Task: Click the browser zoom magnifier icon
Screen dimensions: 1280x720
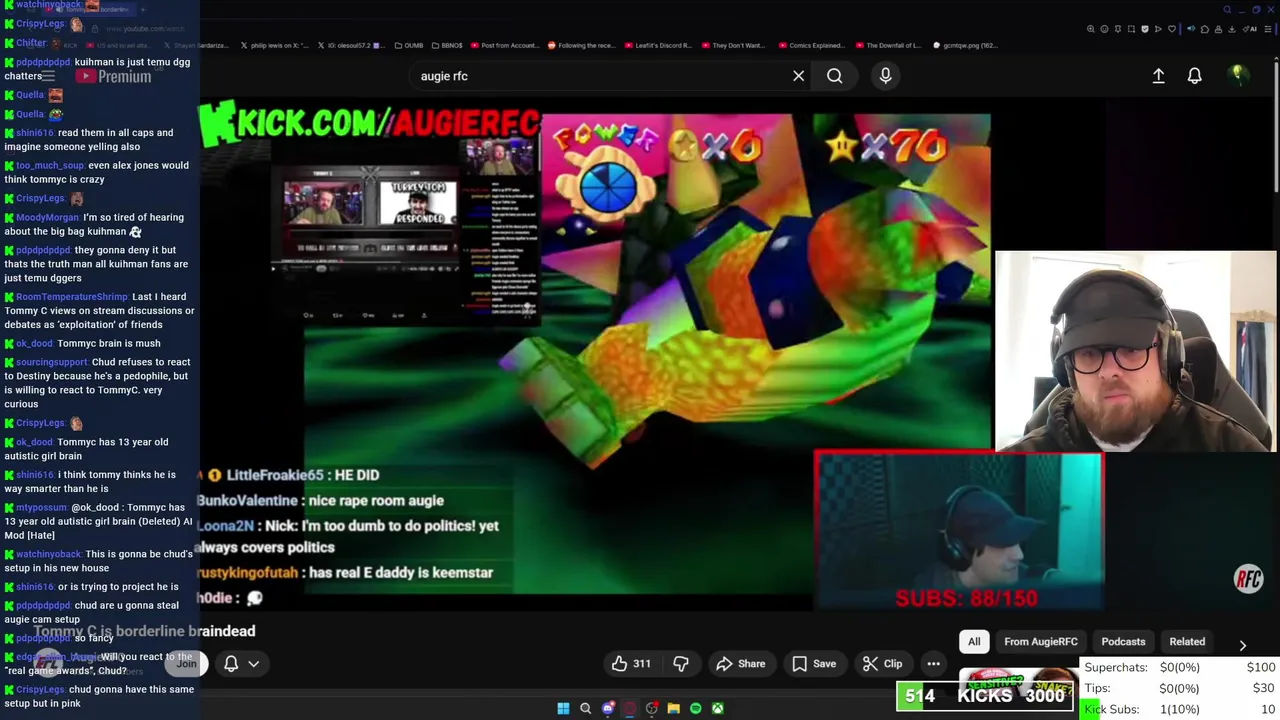Action: coord(1090,29)
